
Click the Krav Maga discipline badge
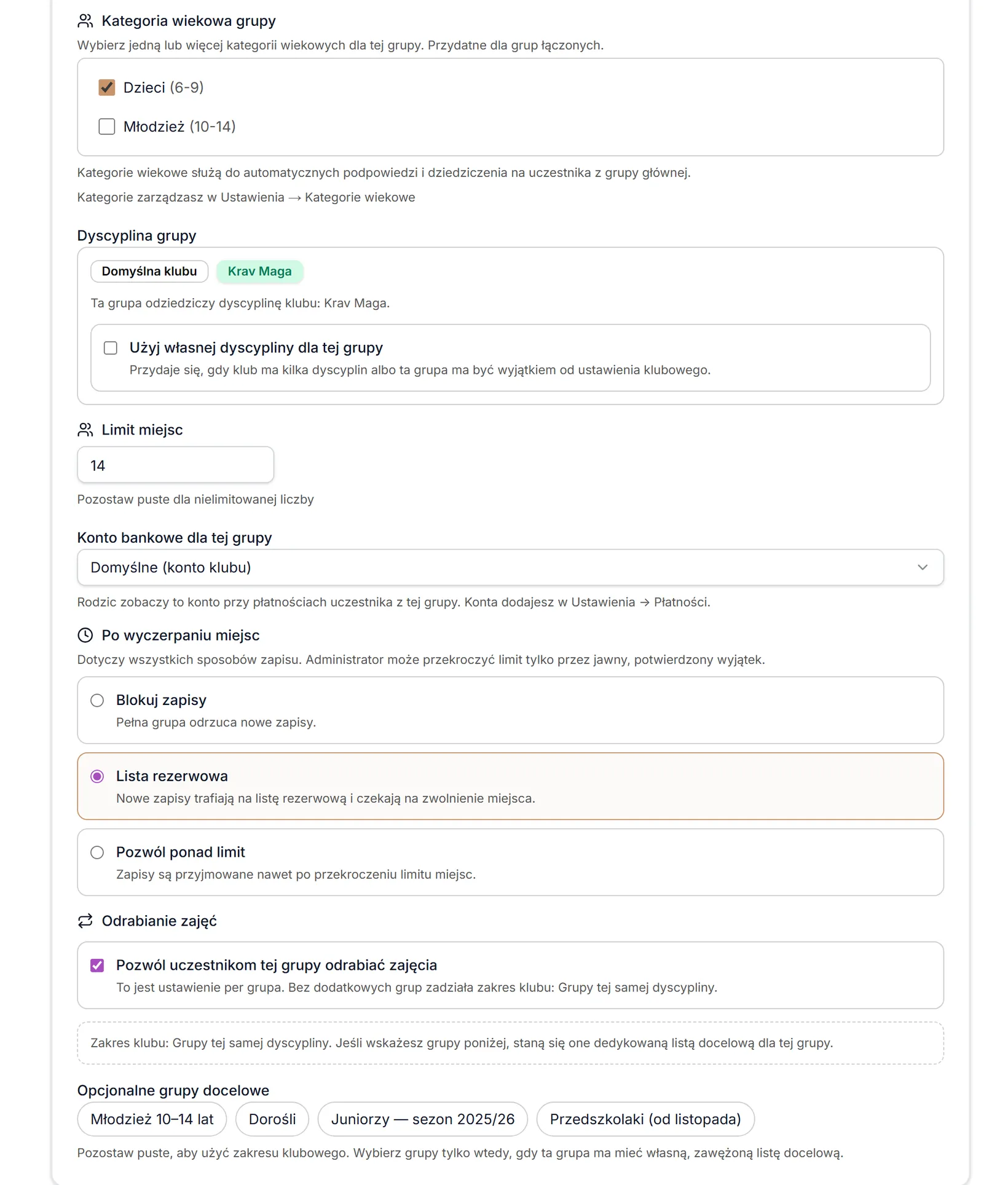click(259, 272)
